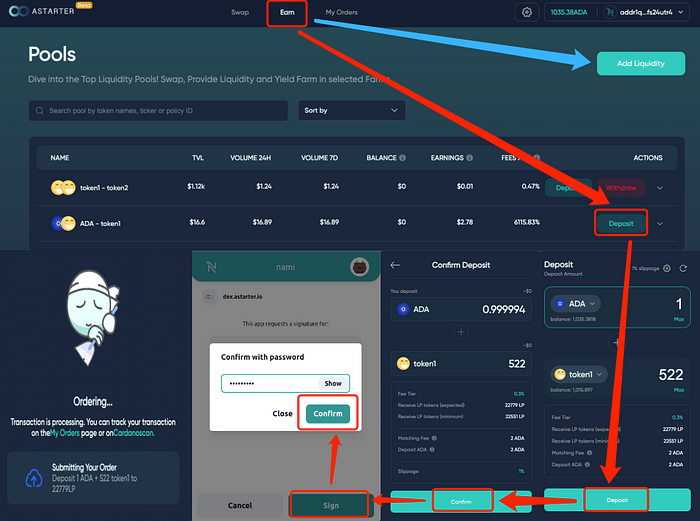Click the VOLUME 24H column header

click(250, 158)
